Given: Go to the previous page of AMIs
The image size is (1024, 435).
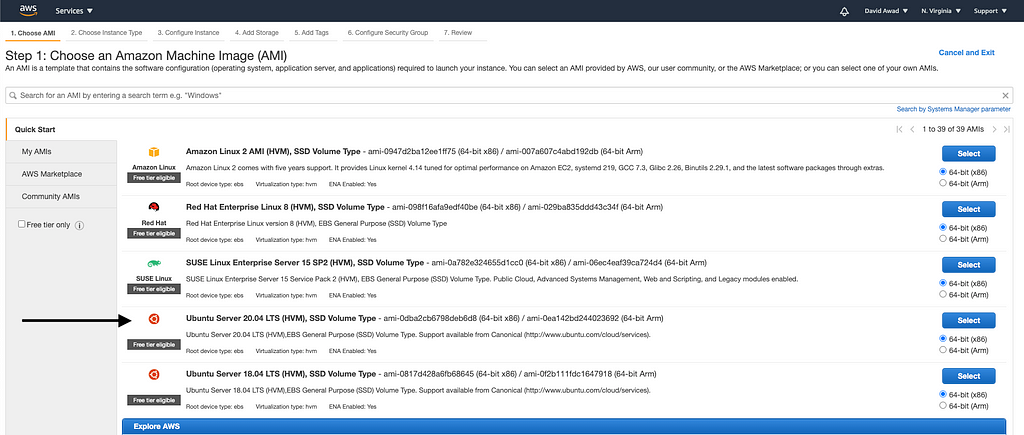Looking at the screenshot, I should (x=912, y=129).
